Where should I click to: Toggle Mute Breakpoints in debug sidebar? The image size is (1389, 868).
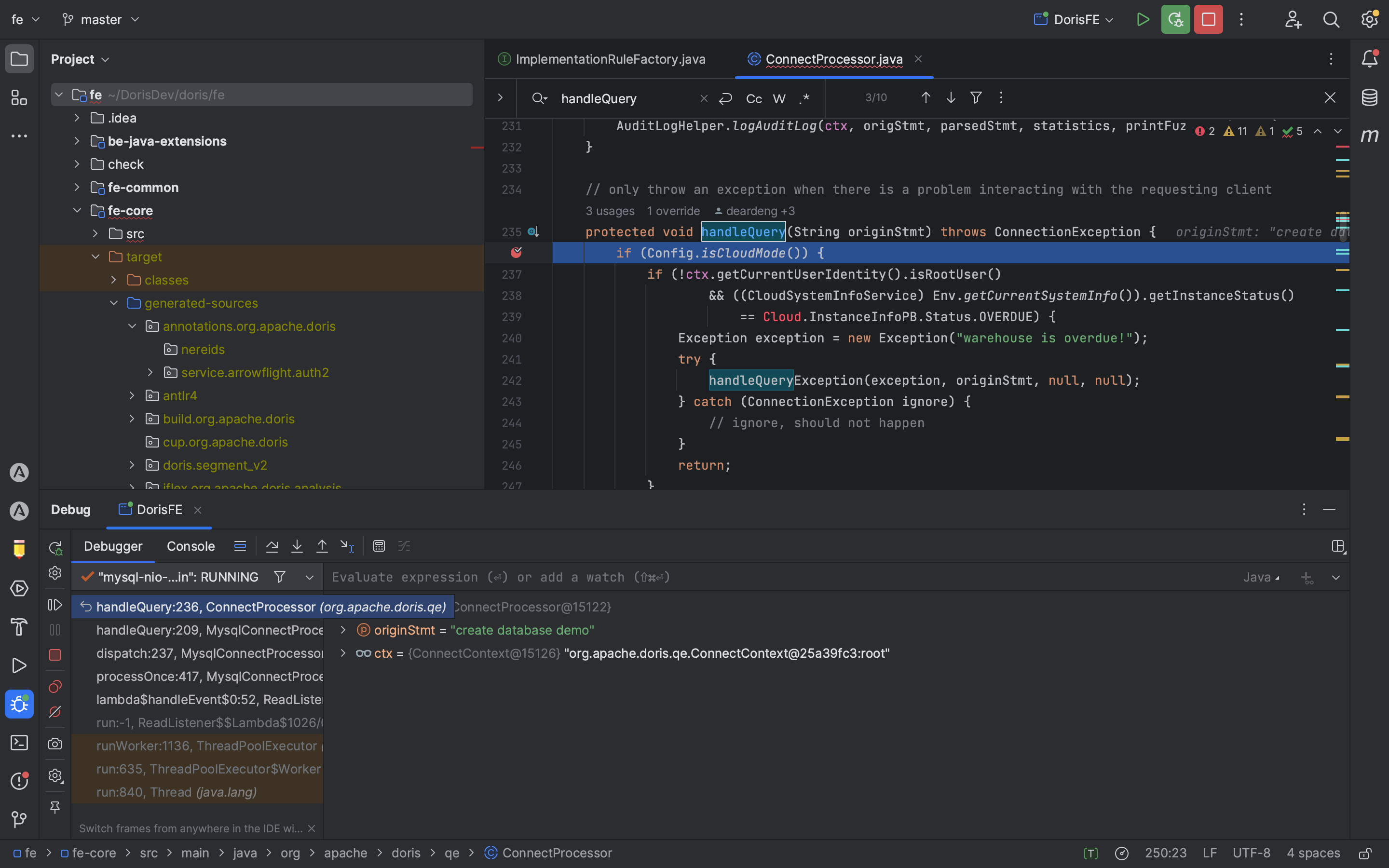point(55,712)
